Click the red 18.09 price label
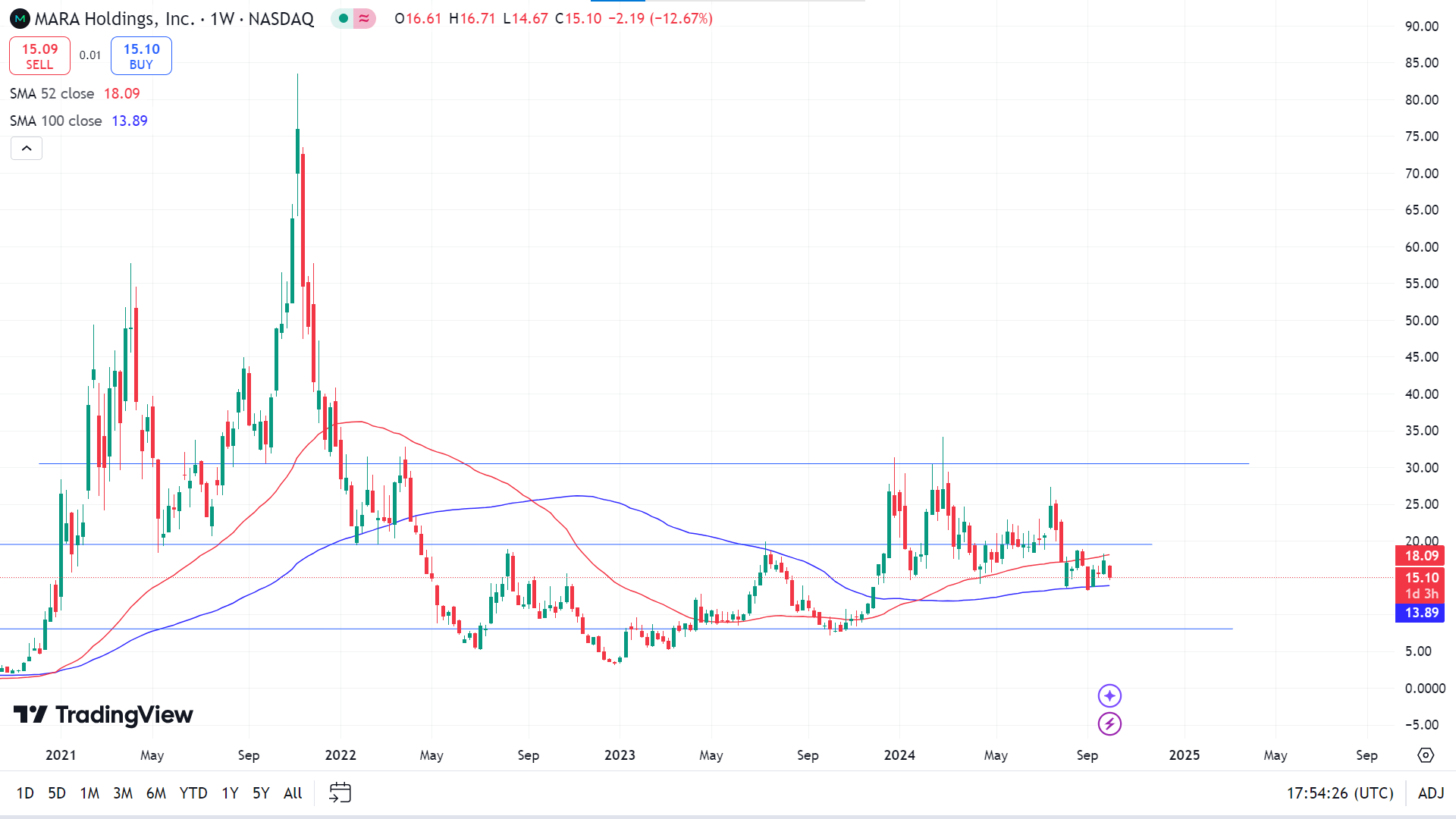Viewport: 1456px width, 819px height. (x=1420, y=556)
